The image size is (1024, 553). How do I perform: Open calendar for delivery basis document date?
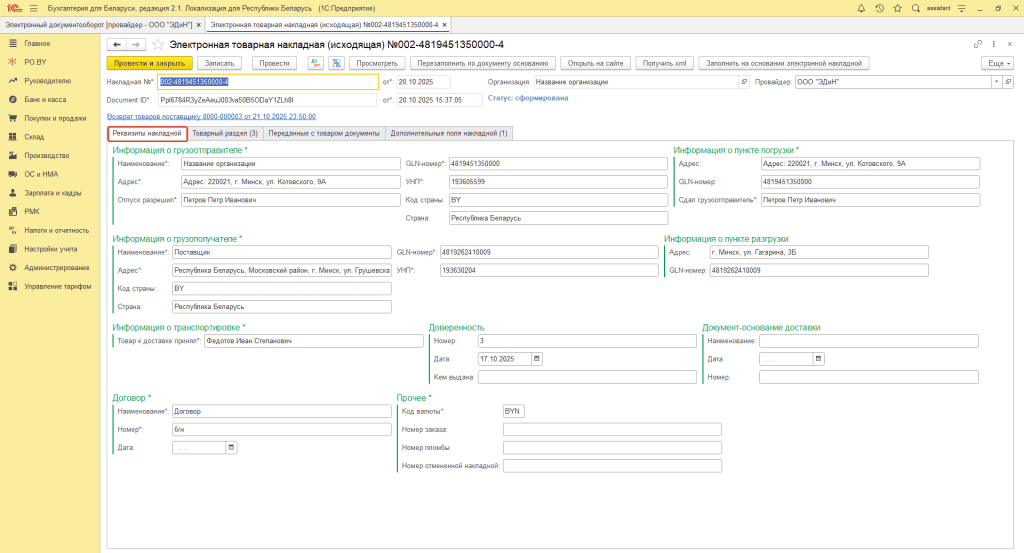pyautogui.click(x=818, y=358)
